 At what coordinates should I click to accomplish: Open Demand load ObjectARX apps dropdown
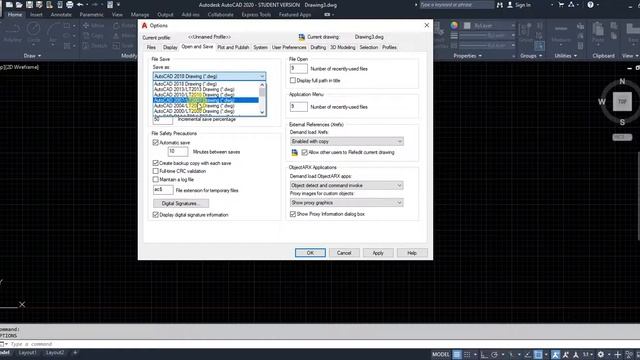(x=347, y=185)
